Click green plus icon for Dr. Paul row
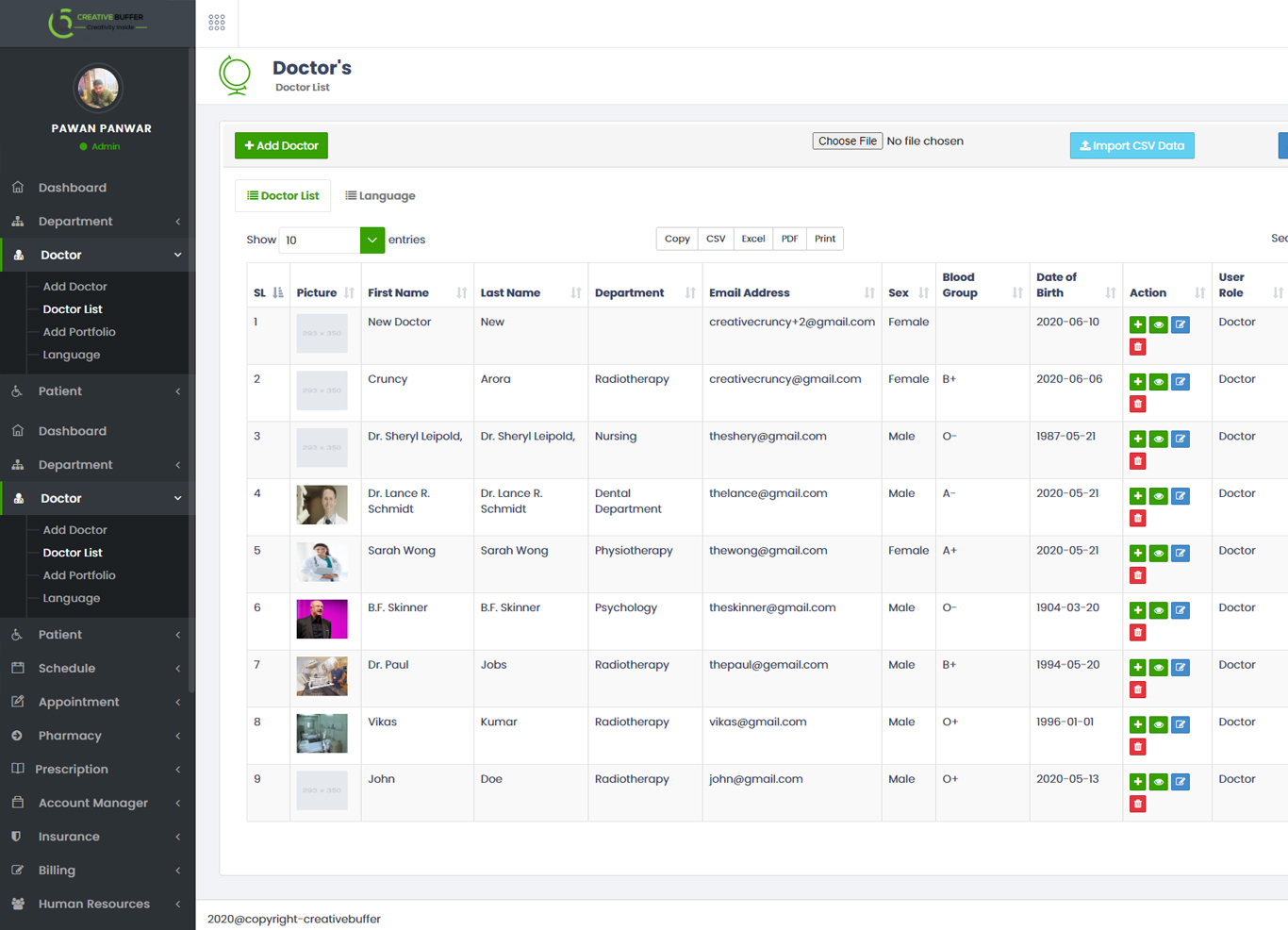Viewport: 1288px width, 930px height. pos(1138,668)
